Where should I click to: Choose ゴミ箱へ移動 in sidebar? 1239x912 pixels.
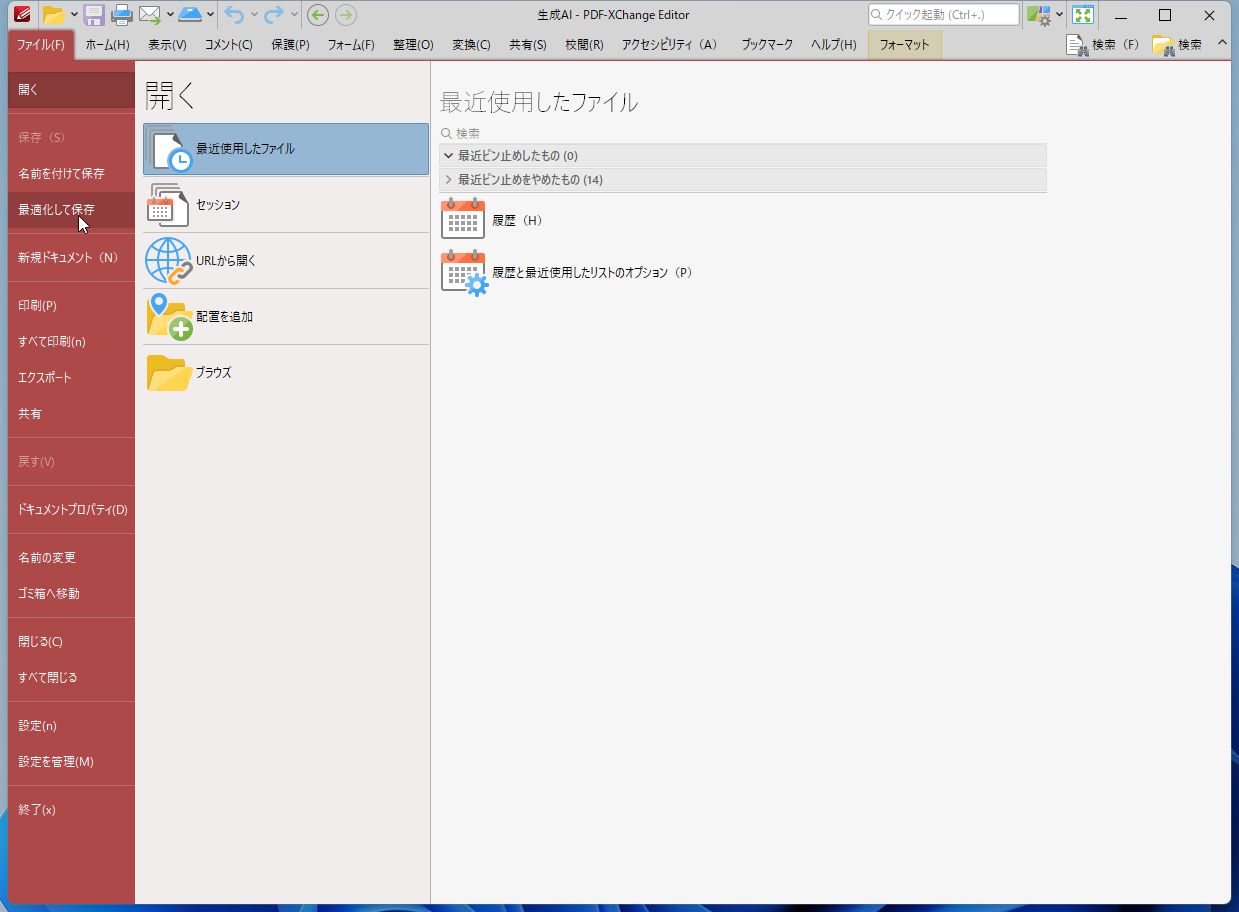point(71,594)
